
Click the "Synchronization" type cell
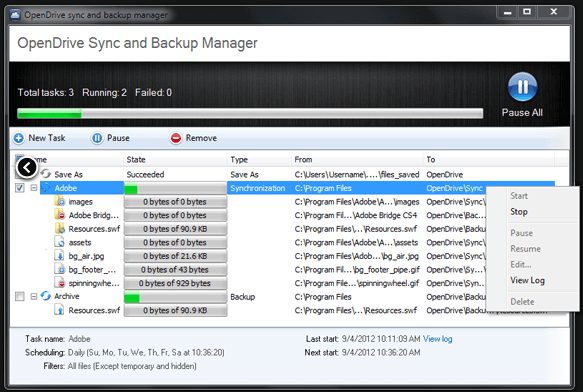[x=258, y=188]
